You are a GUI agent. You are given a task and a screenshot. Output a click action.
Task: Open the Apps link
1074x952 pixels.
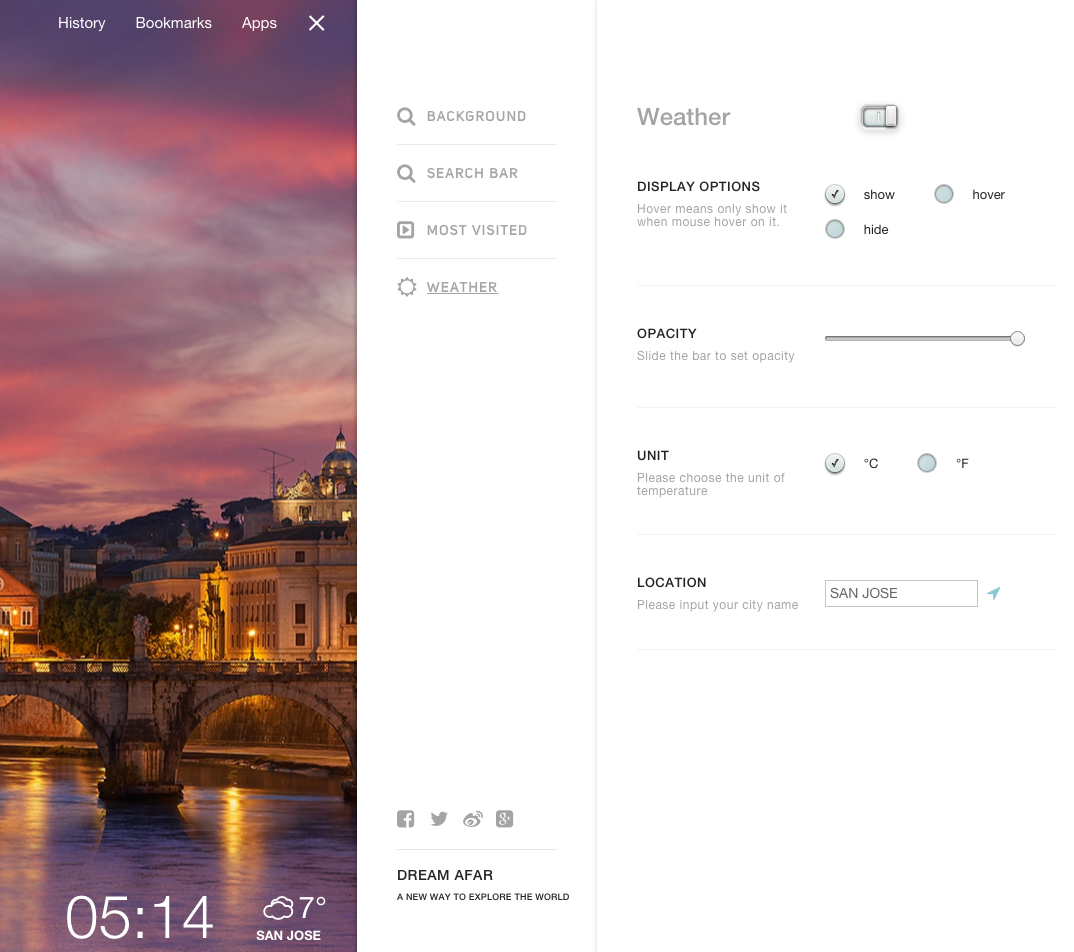pyautogui.click(x=259, y=23)
